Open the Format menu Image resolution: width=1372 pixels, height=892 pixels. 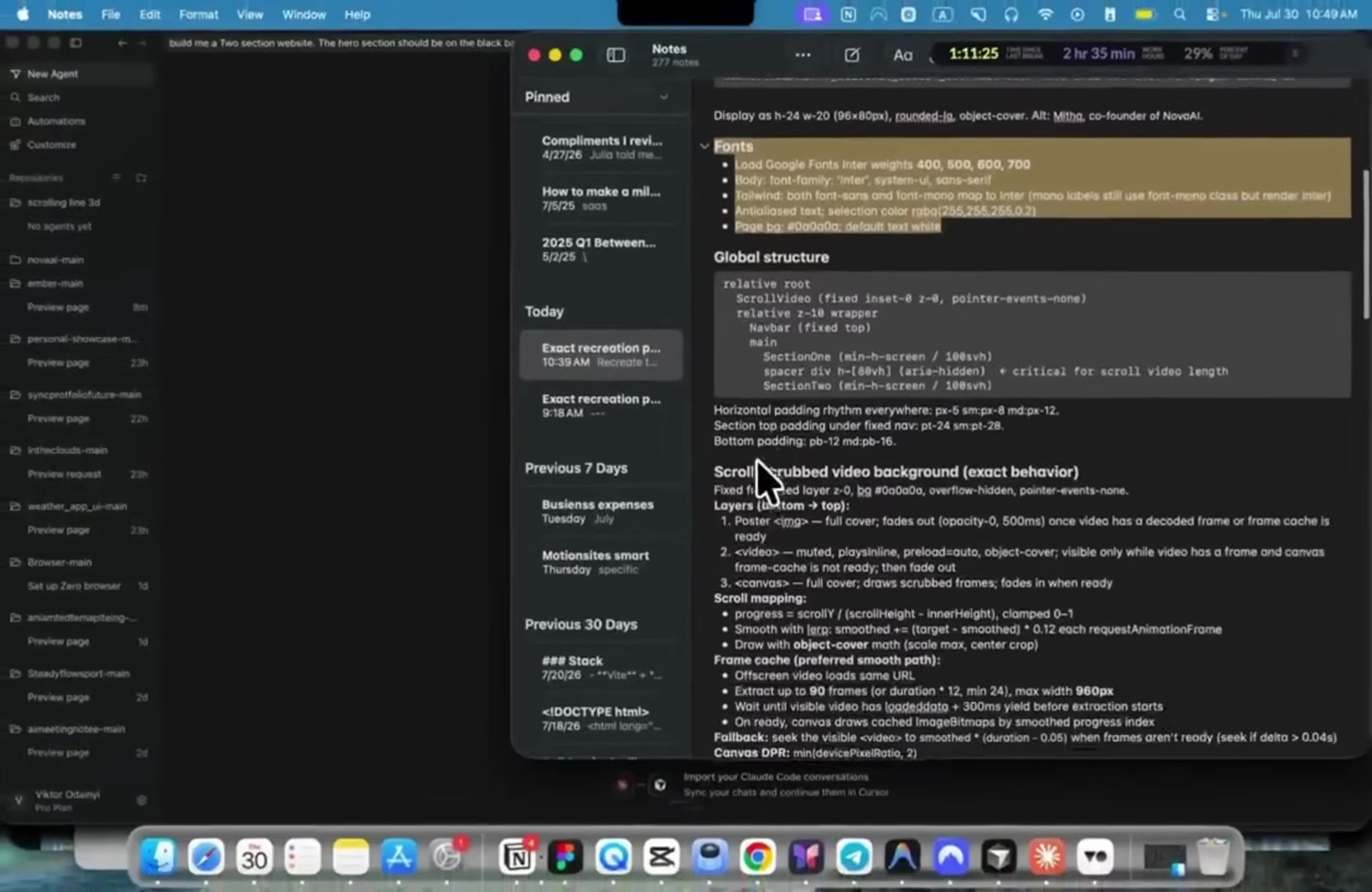198,14
